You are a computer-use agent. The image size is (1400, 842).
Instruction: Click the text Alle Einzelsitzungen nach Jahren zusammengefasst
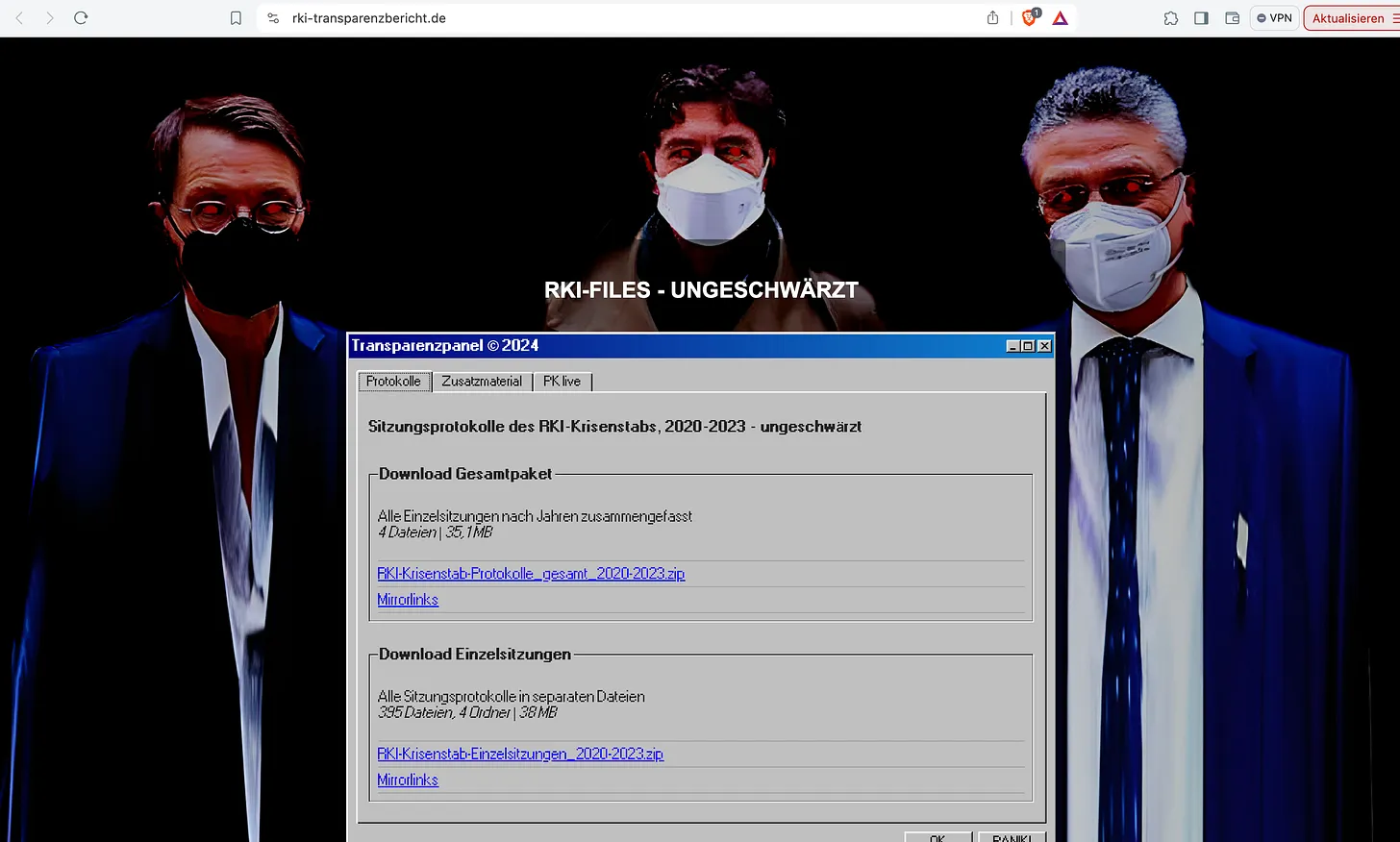[x=535, y=516]
